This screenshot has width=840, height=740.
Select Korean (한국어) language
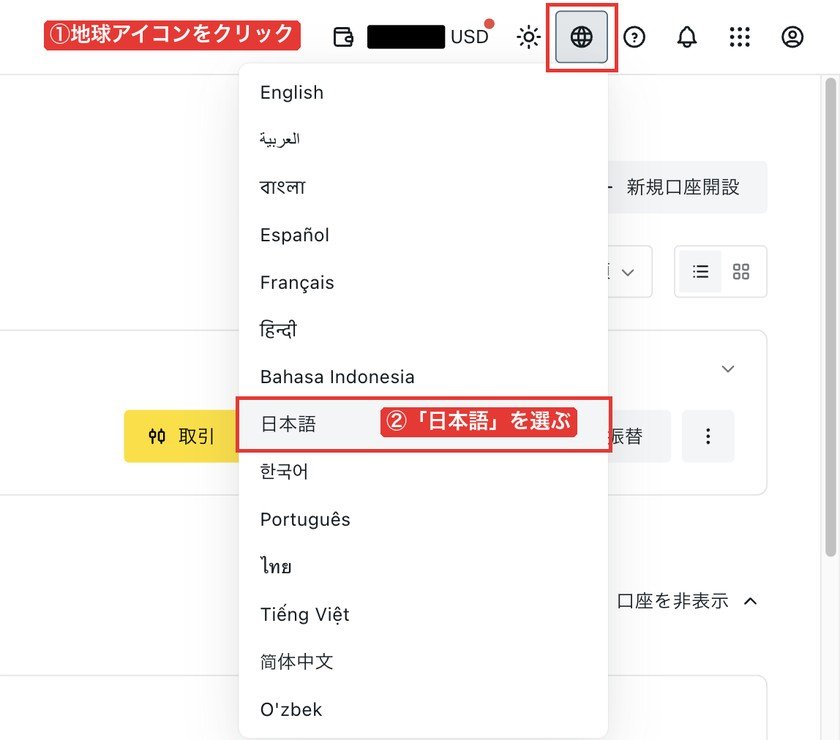coord(423,472)
